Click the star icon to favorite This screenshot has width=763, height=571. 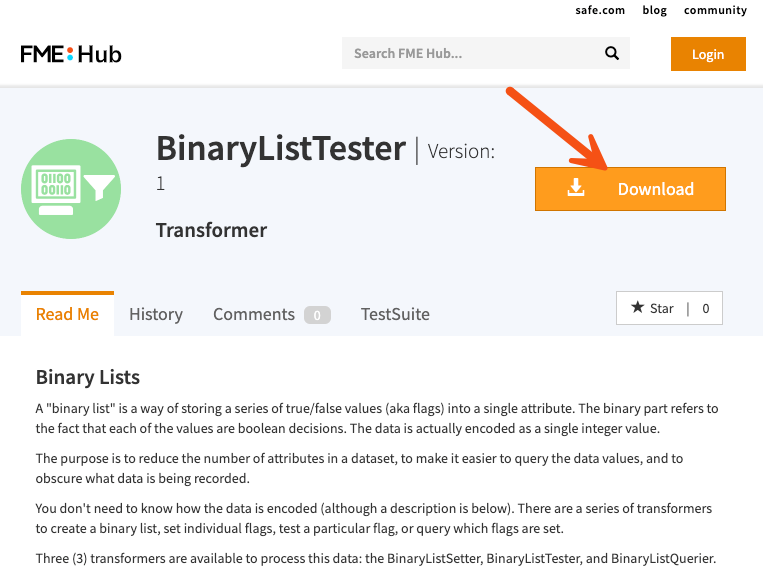pyautogui.click(x=638, y=308)
